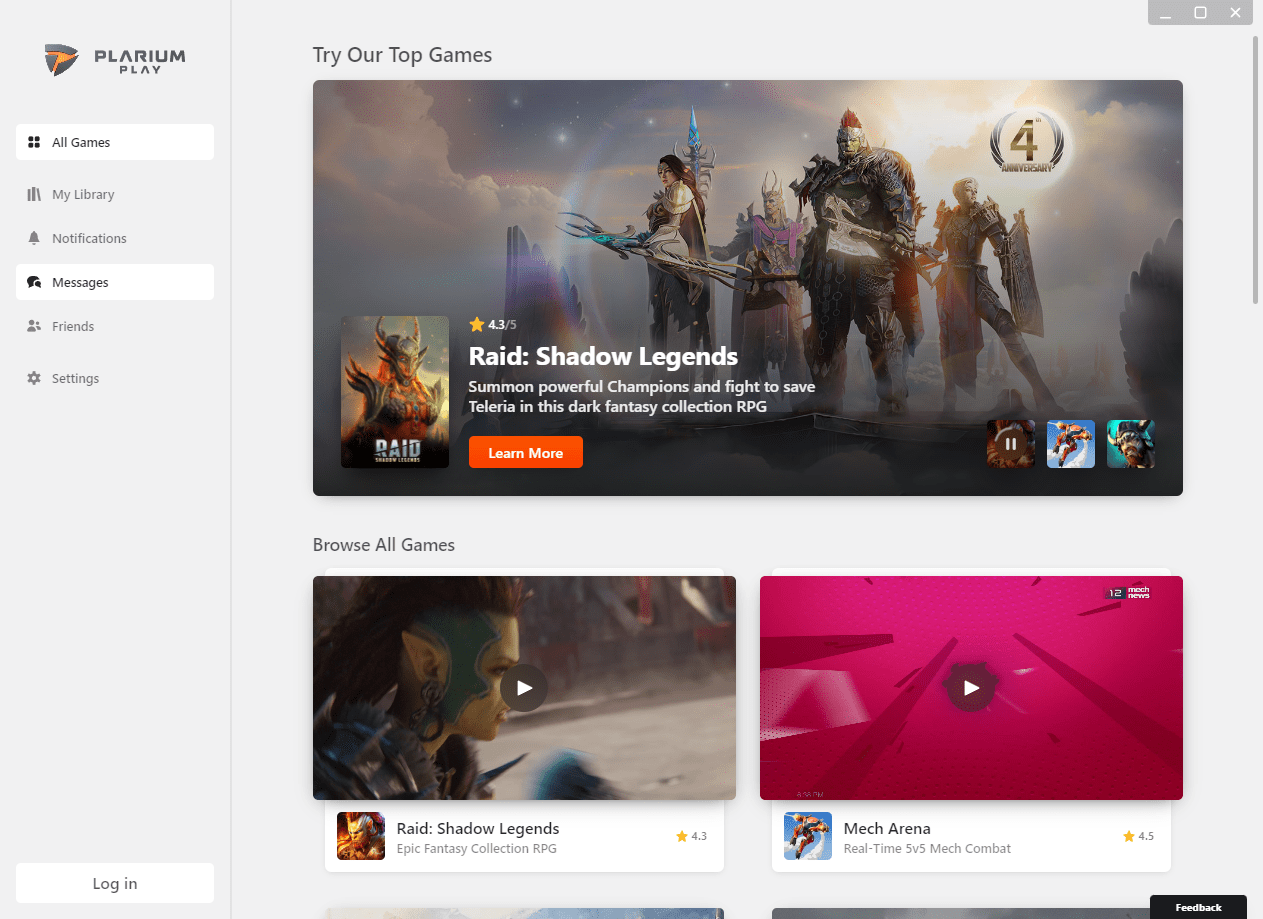Click the Log in button
This screenshot has width=1263, height=919.
[x=115, y=883]
